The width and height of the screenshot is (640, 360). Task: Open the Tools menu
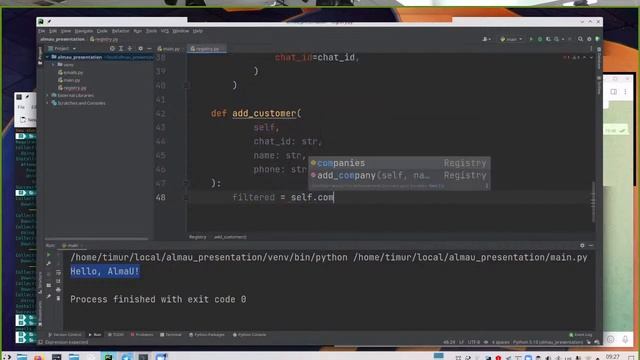point(151,31)
